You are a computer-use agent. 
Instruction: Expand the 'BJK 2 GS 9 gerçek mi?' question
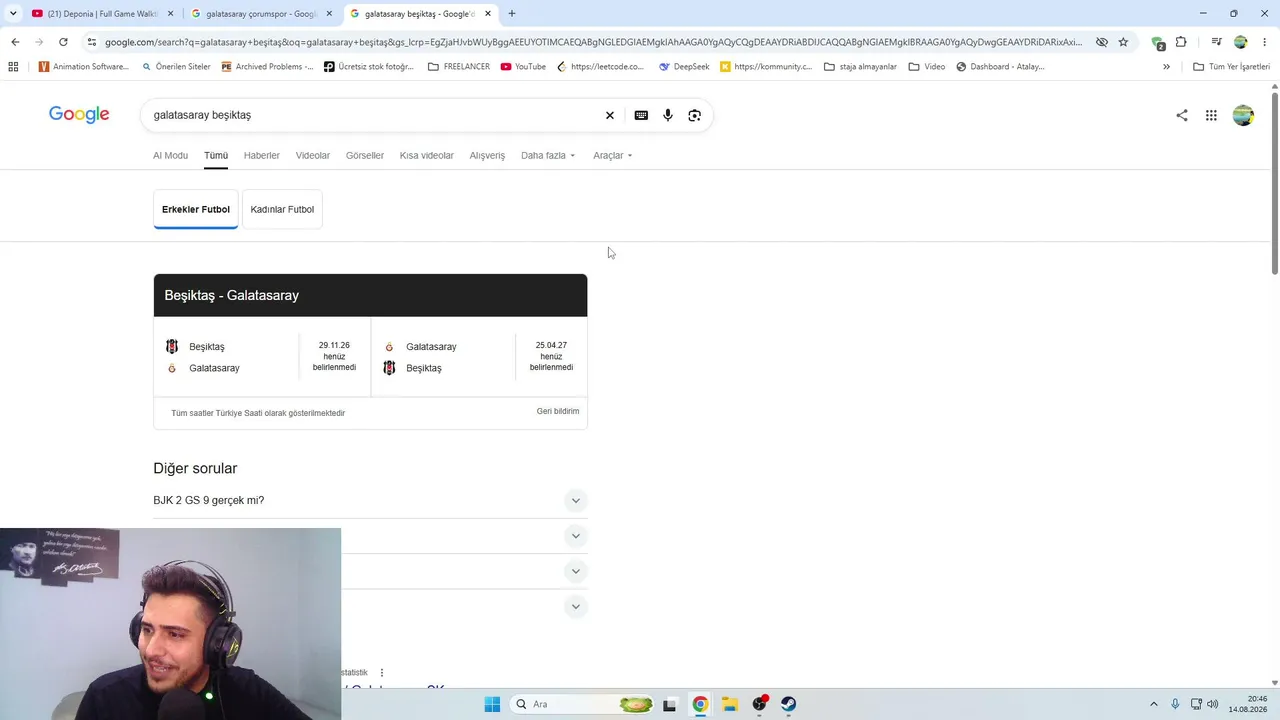370,500
